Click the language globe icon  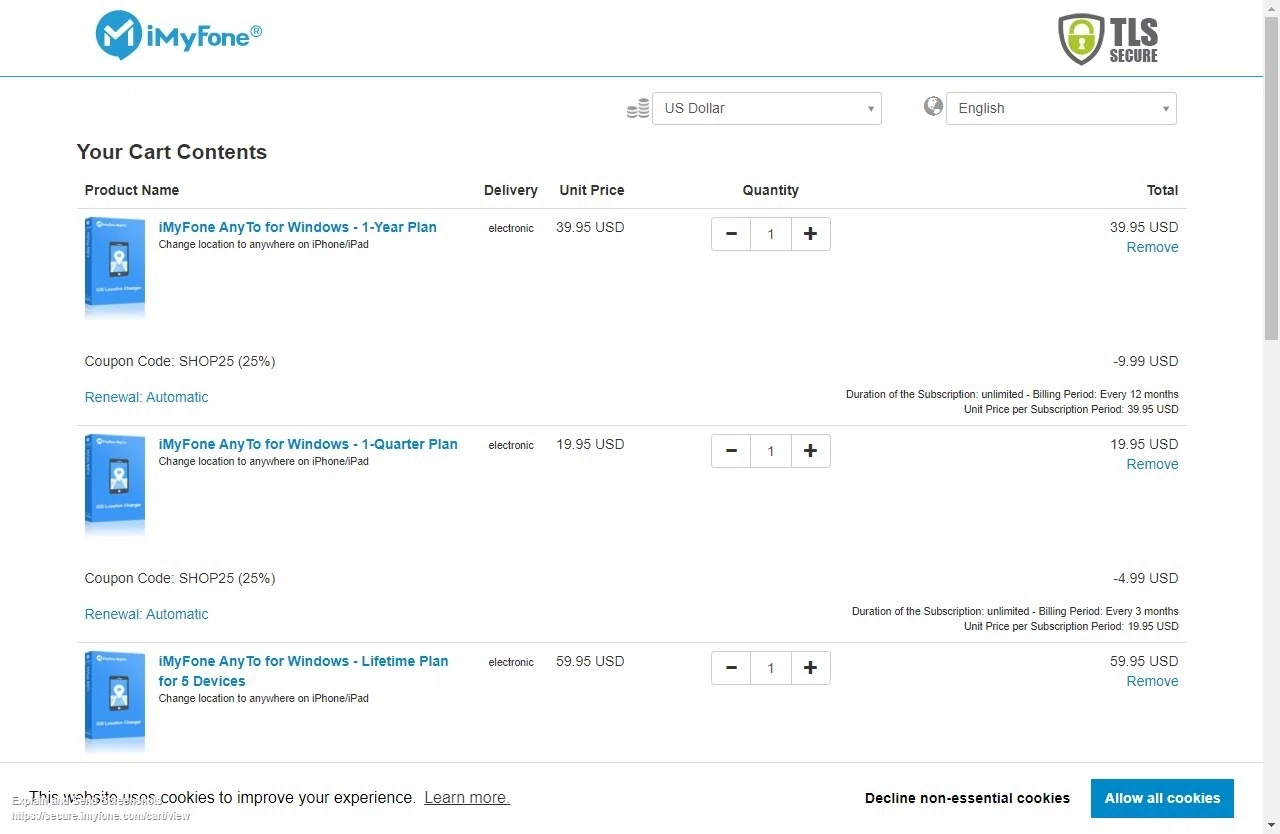click(933, 106)
